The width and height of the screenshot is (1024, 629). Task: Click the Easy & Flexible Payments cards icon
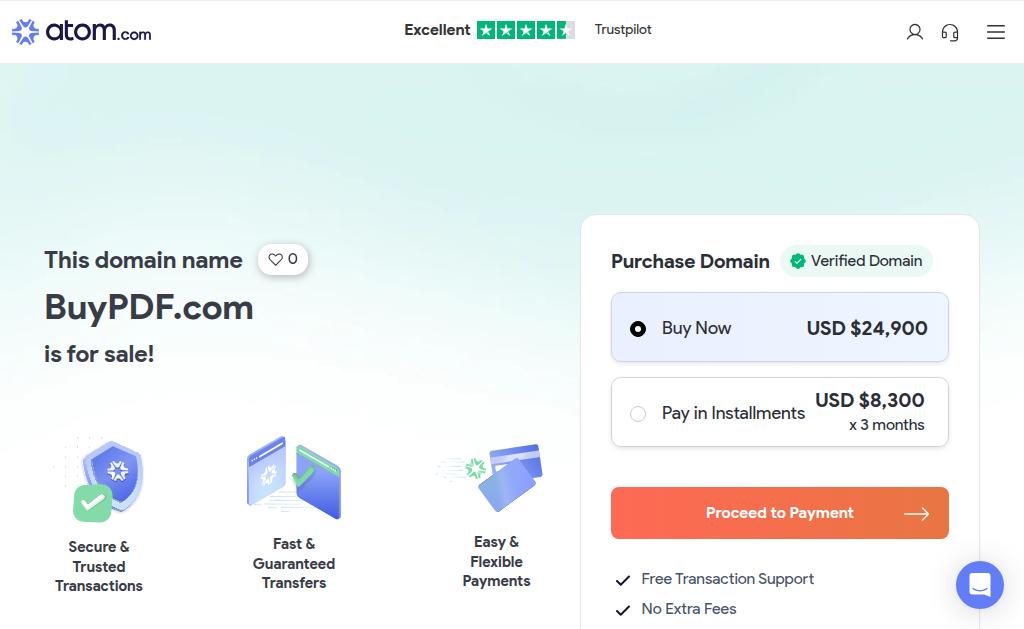pyautogui.click(x=497, y=476)
